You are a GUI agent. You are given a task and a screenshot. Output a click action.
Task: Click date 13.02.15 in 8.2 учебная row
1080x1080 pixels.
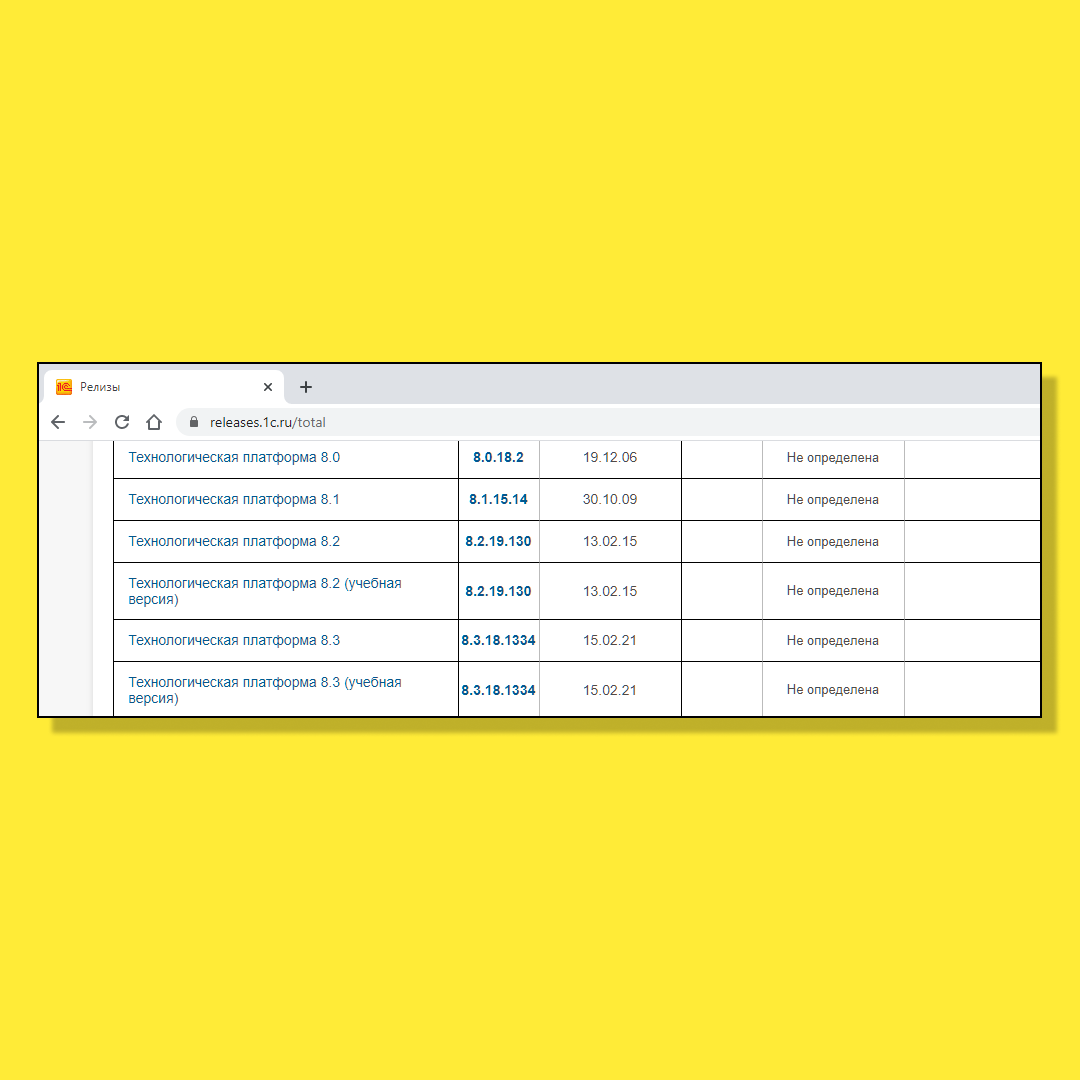[x=610, y=591]
